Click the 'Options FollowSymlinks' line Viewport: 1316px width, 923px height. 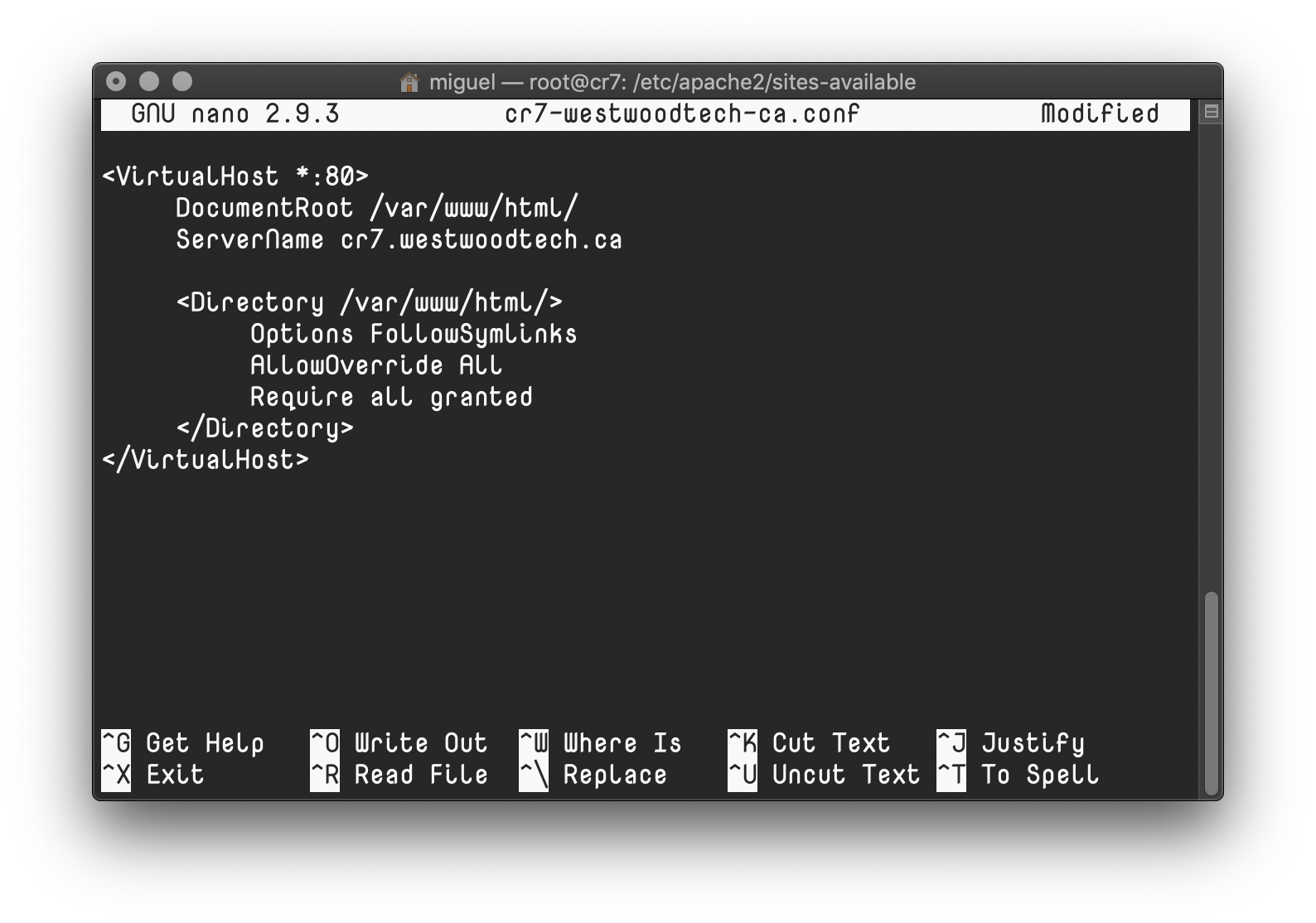pyautogui.click(x=414, y=334)
